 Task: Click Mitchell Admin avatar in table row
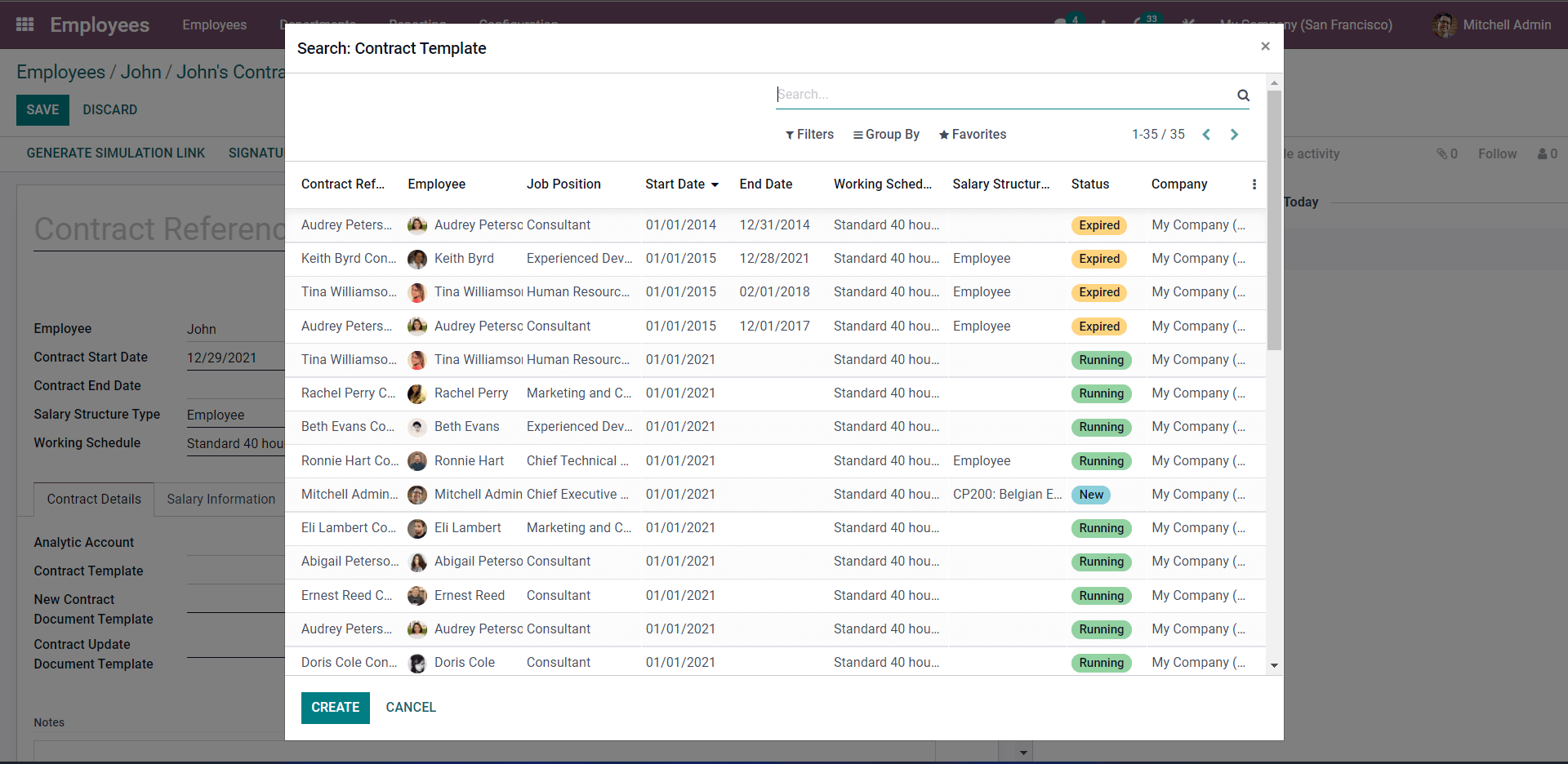pyautogui.click(x=417, y=495)
